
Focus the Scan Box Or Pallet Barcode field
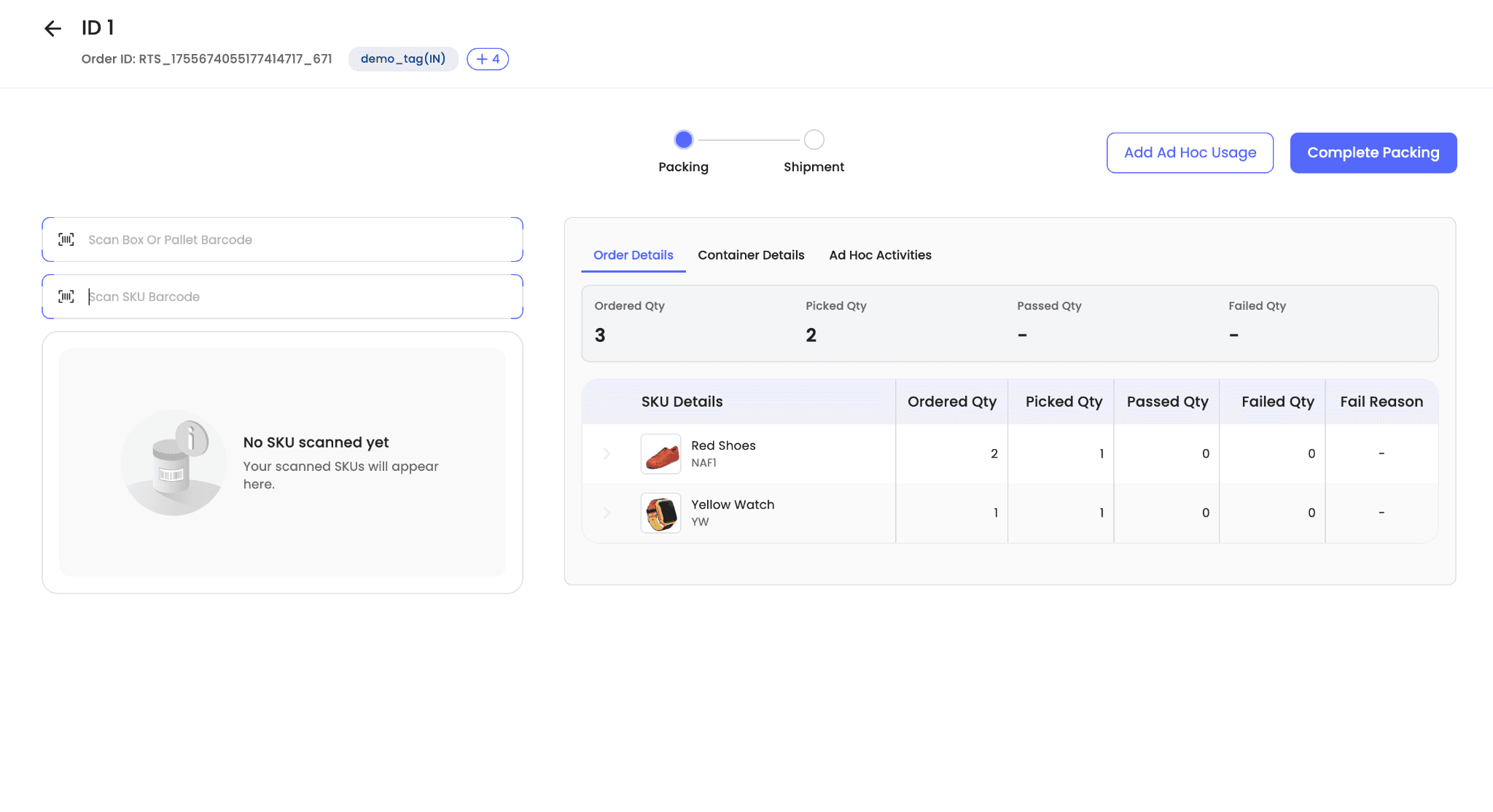[299, 240]
